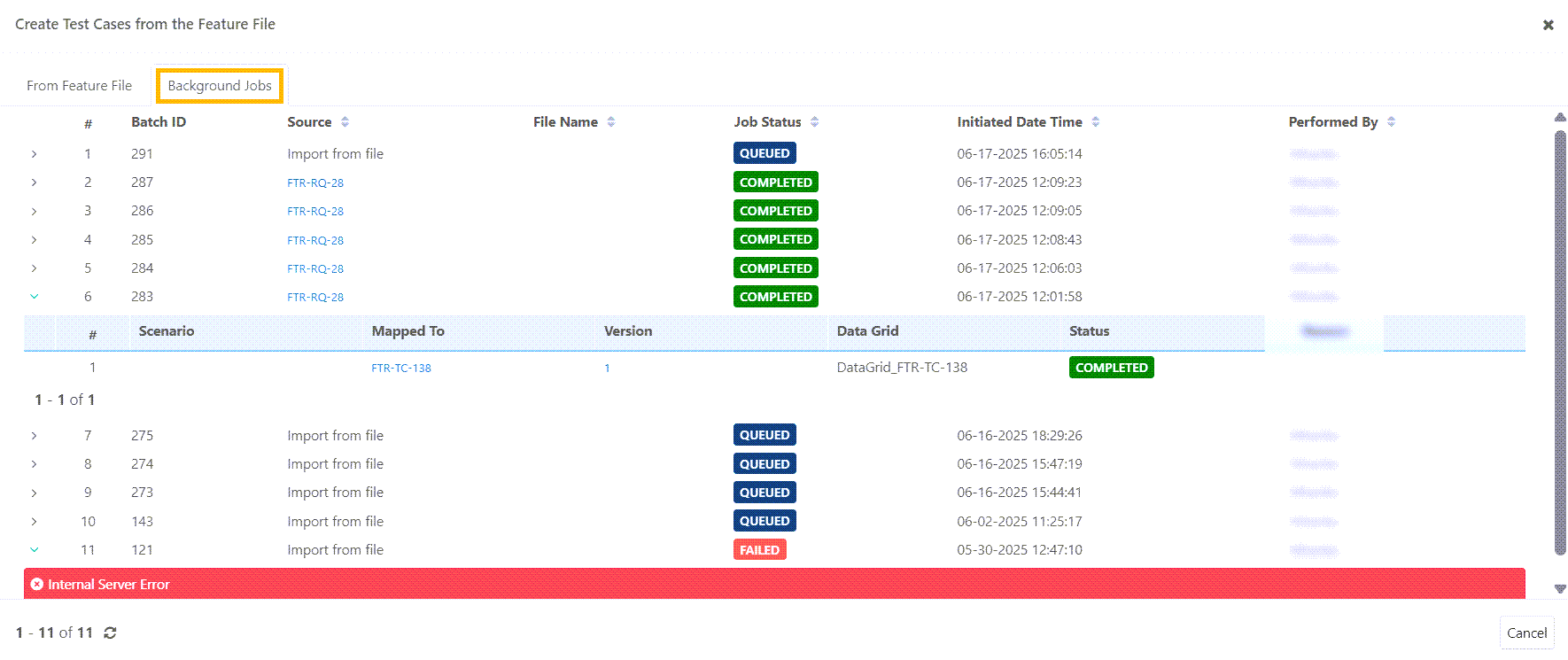Screen dimensions: 1568x660
Task: Expand row for batch 285
Action: (x=34, y=240)
